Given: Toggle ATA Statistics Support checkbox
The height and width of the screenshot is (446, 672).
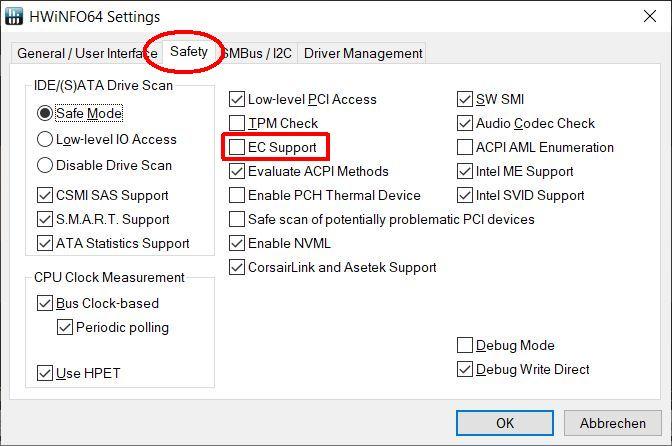Looking at the screenshot, I should click(45, 243).
